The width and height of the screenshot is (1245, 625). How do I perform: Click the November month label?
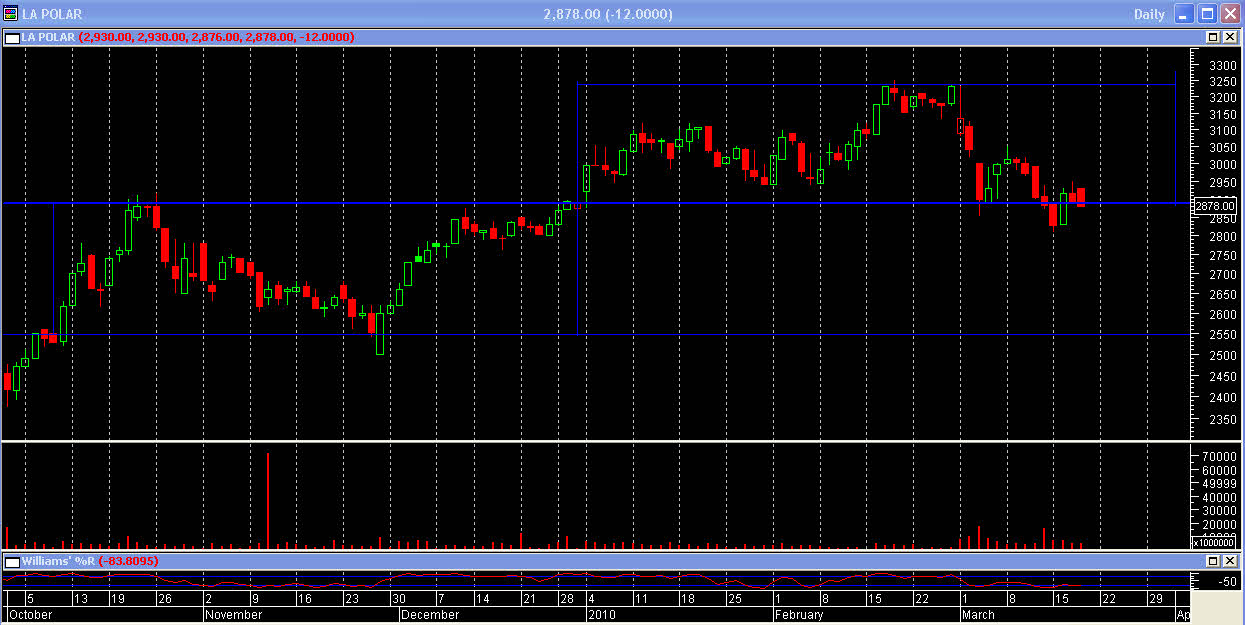tap(233, 615)
